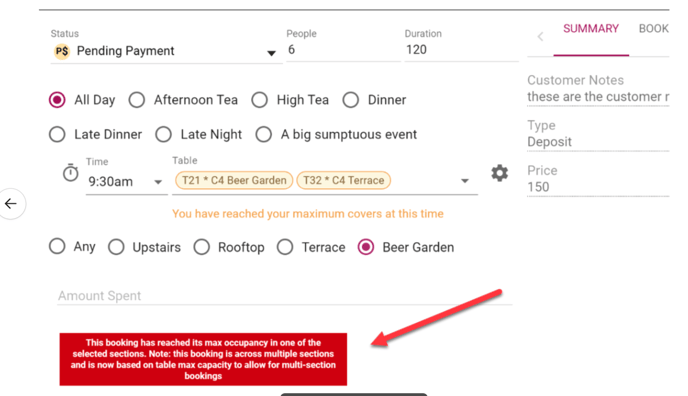Screen dimensions: 688x396
Task: Open the Status dropdown arrow
Action: [271, 53]
